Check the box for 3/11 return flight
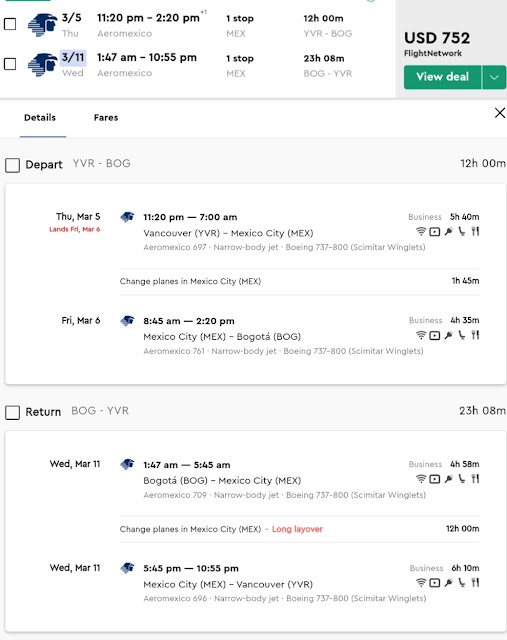This screenshot has width=507, height=640. (x=10, y=64)
